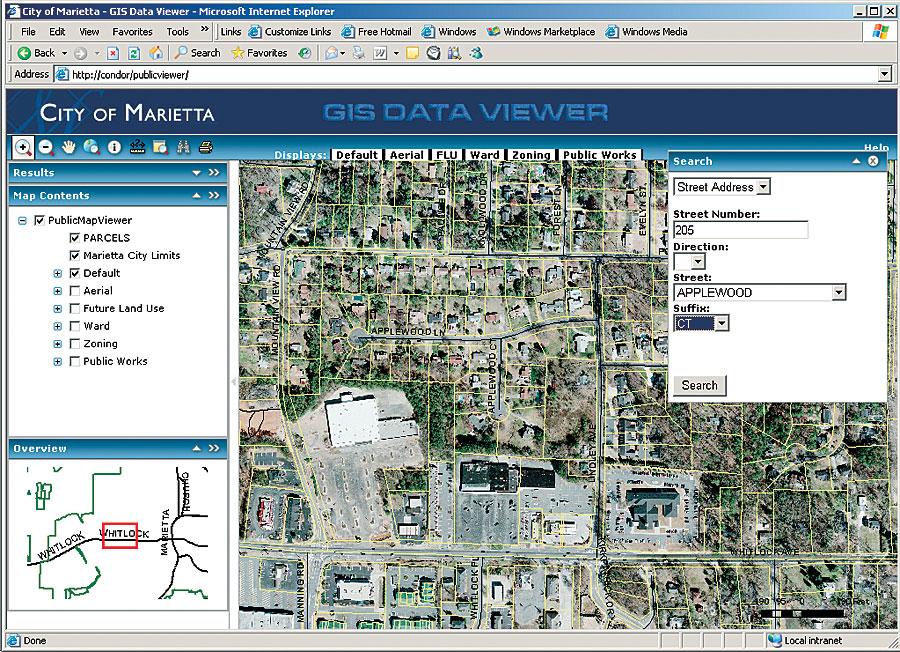Choose the Measure distance tool

pyautogui.click(x=137, y=148)
